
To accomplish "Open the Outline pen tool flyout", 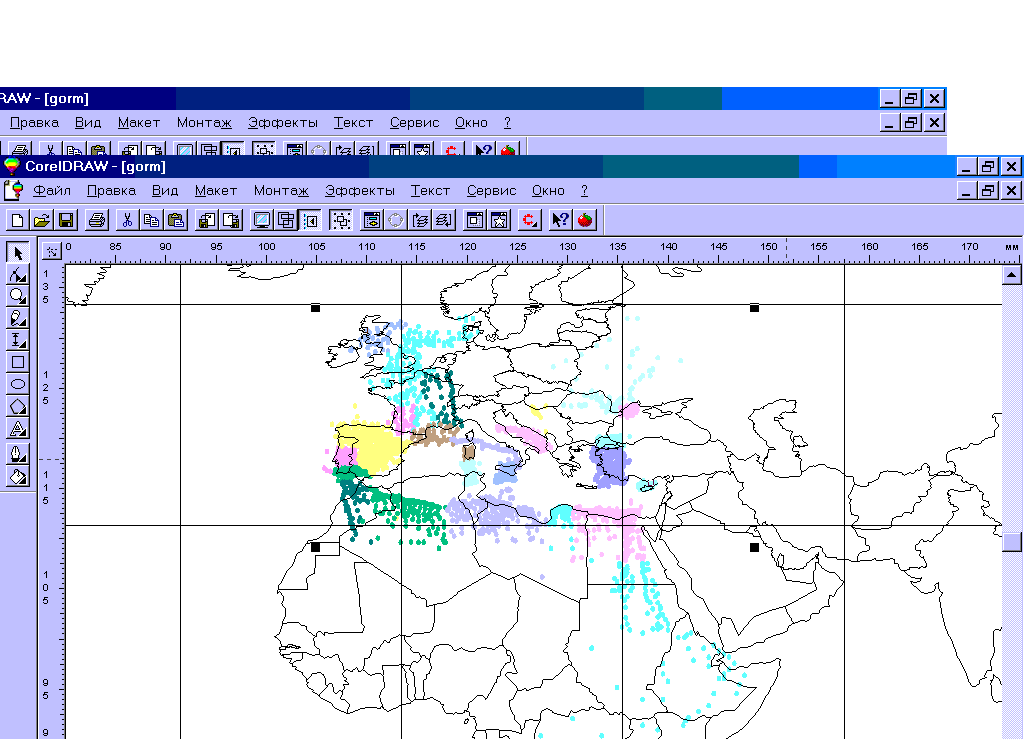I will [x=18, y=454].
